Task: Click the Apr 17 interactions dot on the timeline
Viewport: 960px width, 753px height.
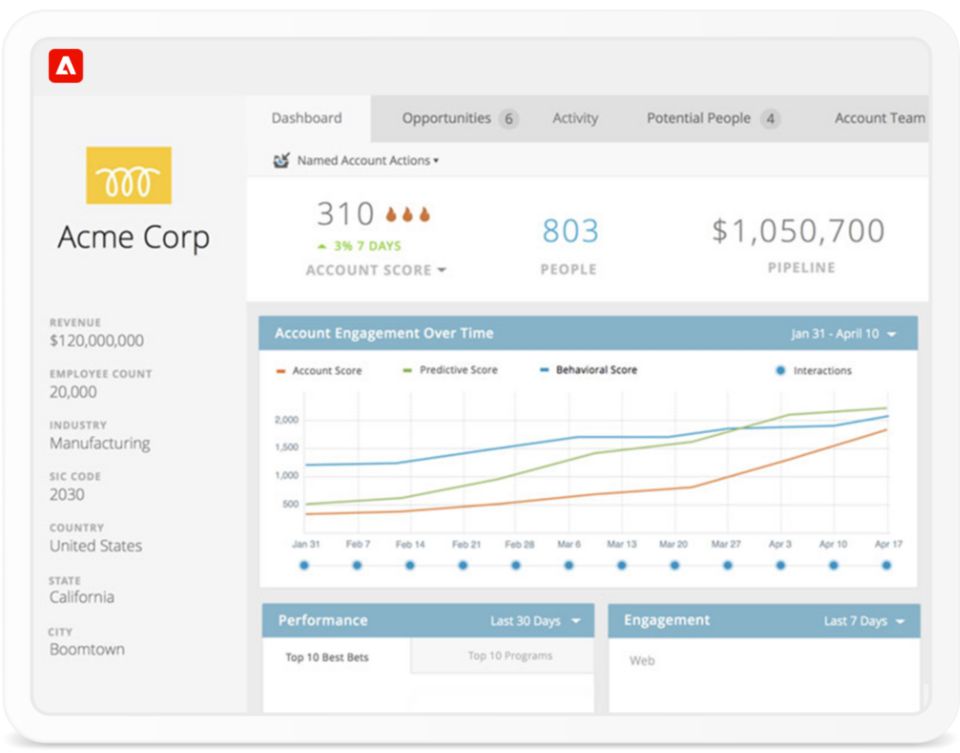Action: point(885,563)
